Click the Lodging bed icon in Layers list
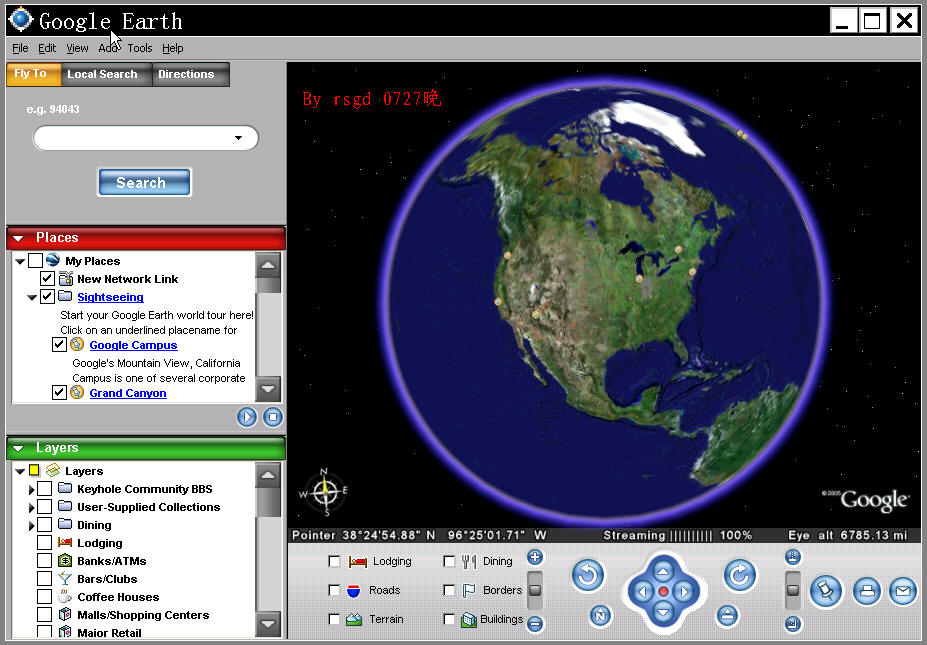Image resolution: width=927 pixels, height=645 pixels. coord(65,542)
